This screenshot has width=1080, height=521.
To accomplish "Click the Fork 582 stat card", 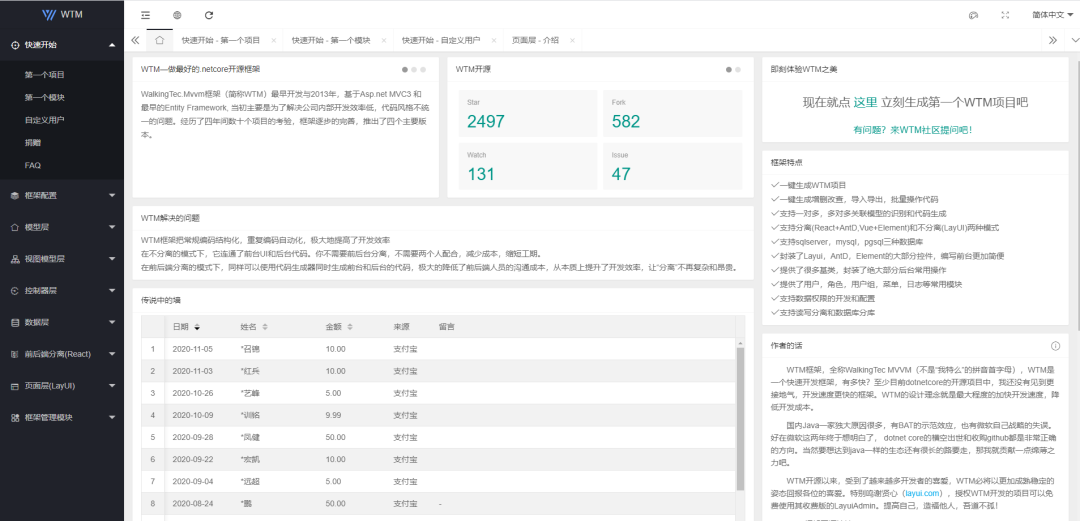I will 672,114.
